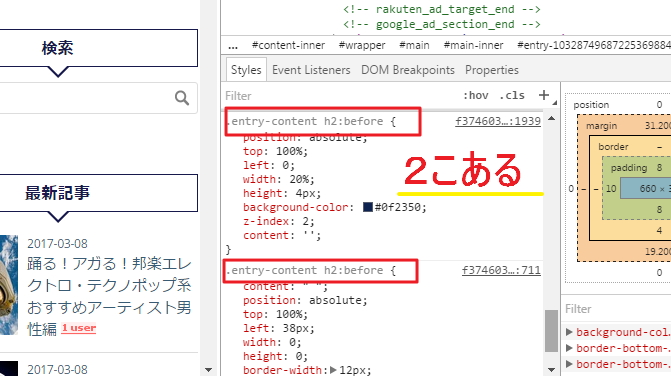This screenshot has height=376, width=671.
Task: Open the 邦楽エレクトロ・テクノポップ article link
Action: coord(109,296)
